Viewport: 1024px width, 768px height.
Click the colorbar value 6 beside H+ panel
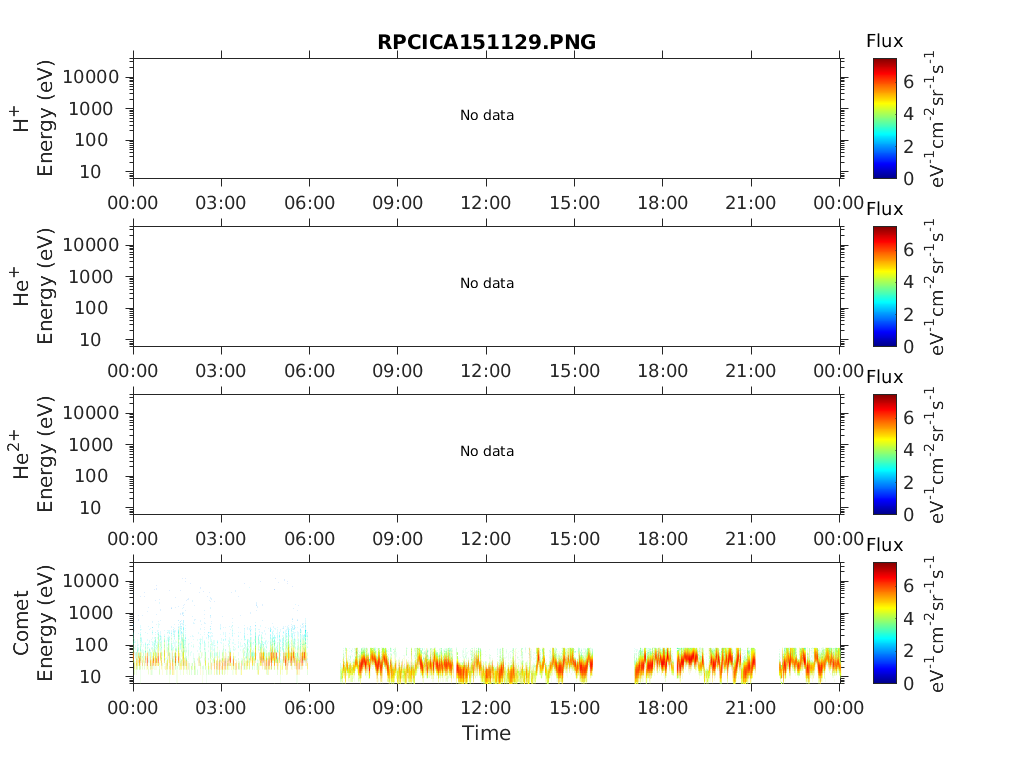(x=908, y=82)
